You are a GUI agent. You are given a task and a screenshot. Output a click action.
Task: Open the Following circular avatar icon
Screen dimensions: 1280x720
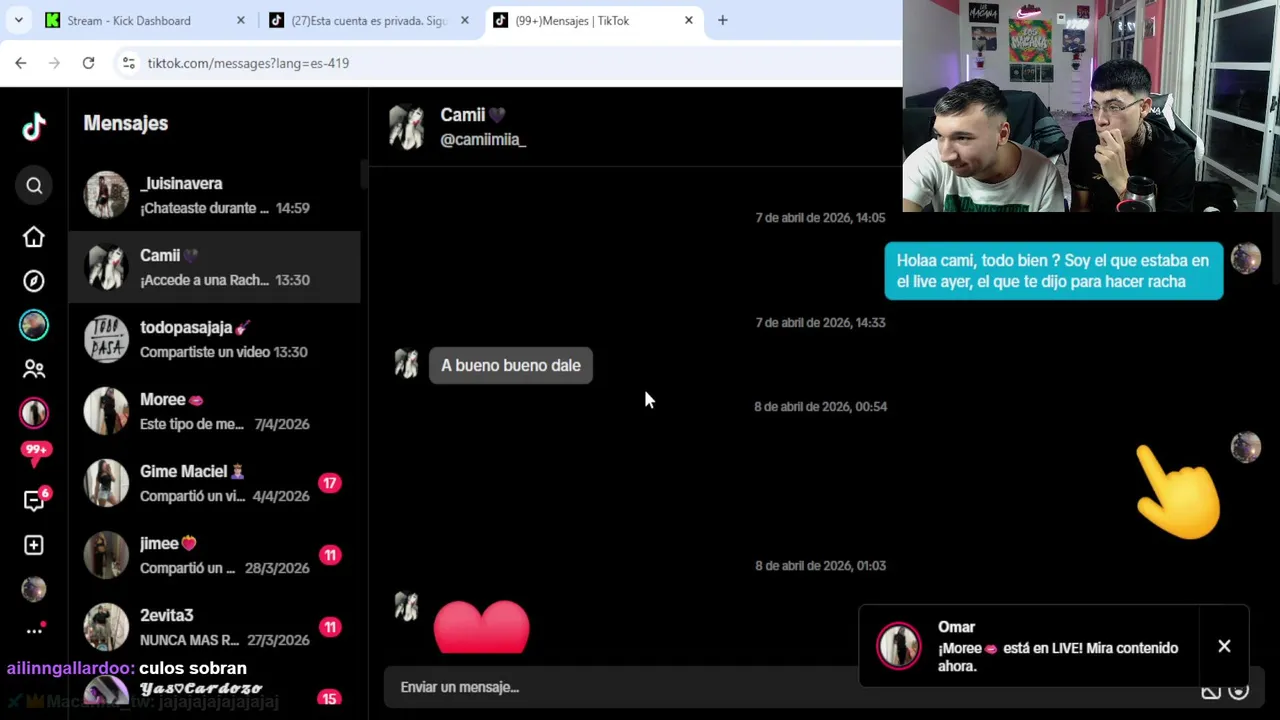34,325
